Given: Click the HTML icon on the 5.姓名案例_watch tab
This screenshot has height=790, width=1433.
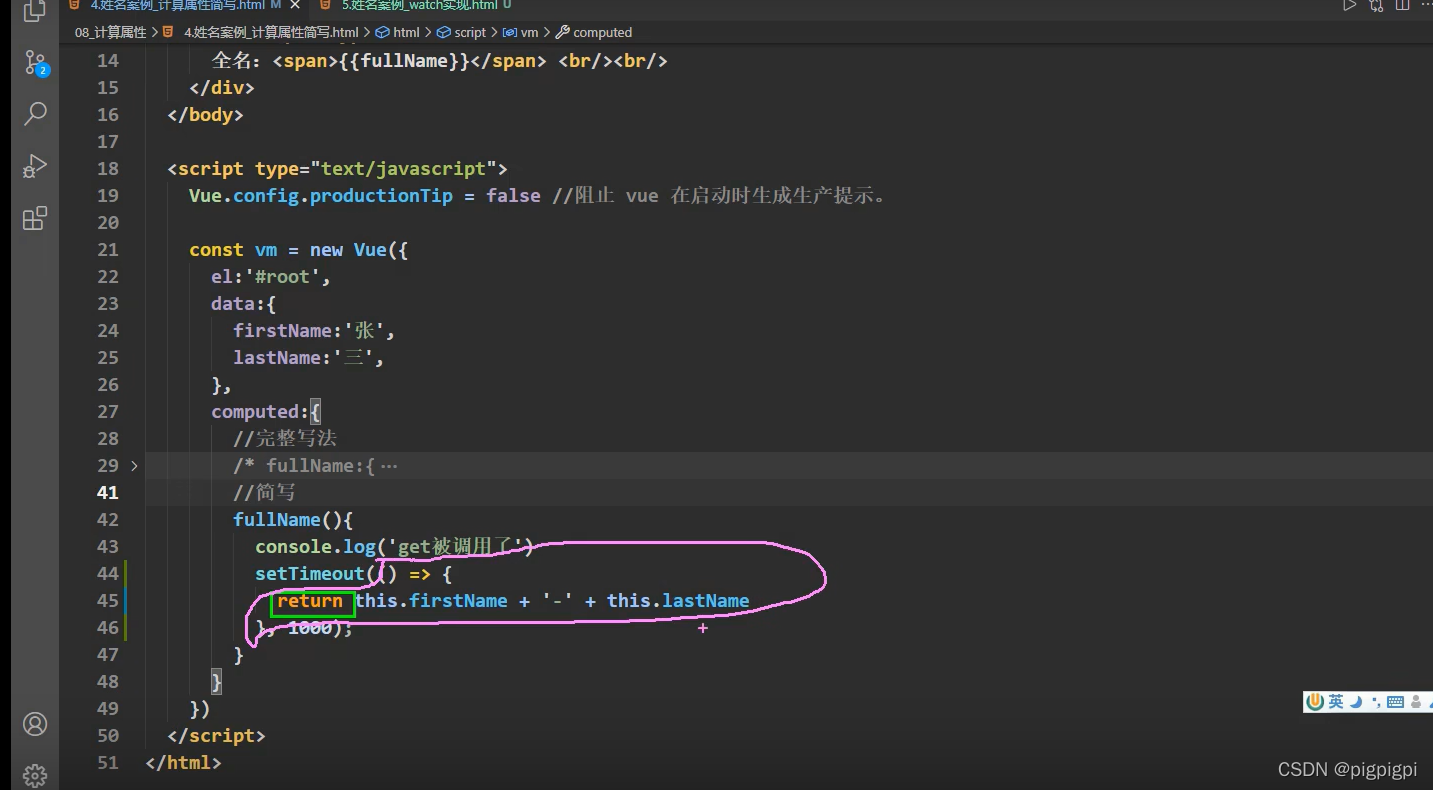Looking at the screenshot, I should click(326, 5).
